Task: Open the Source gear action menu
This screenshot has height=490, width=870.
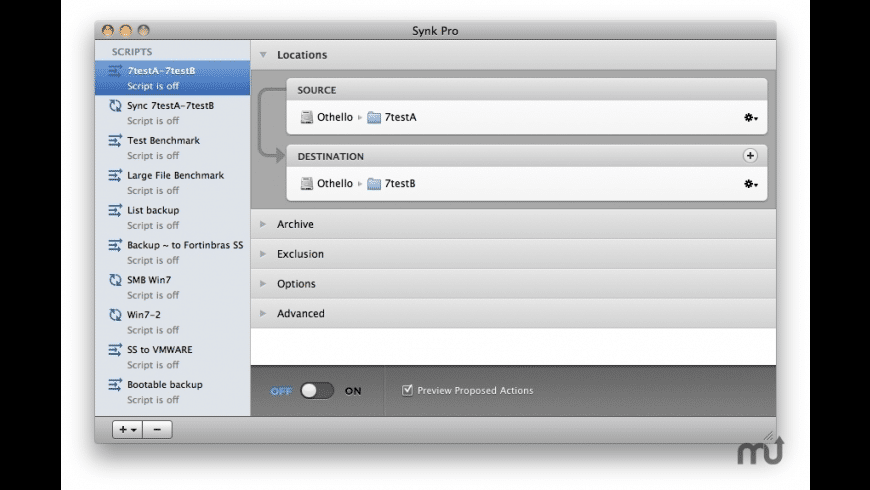Action: coord(751,118)
